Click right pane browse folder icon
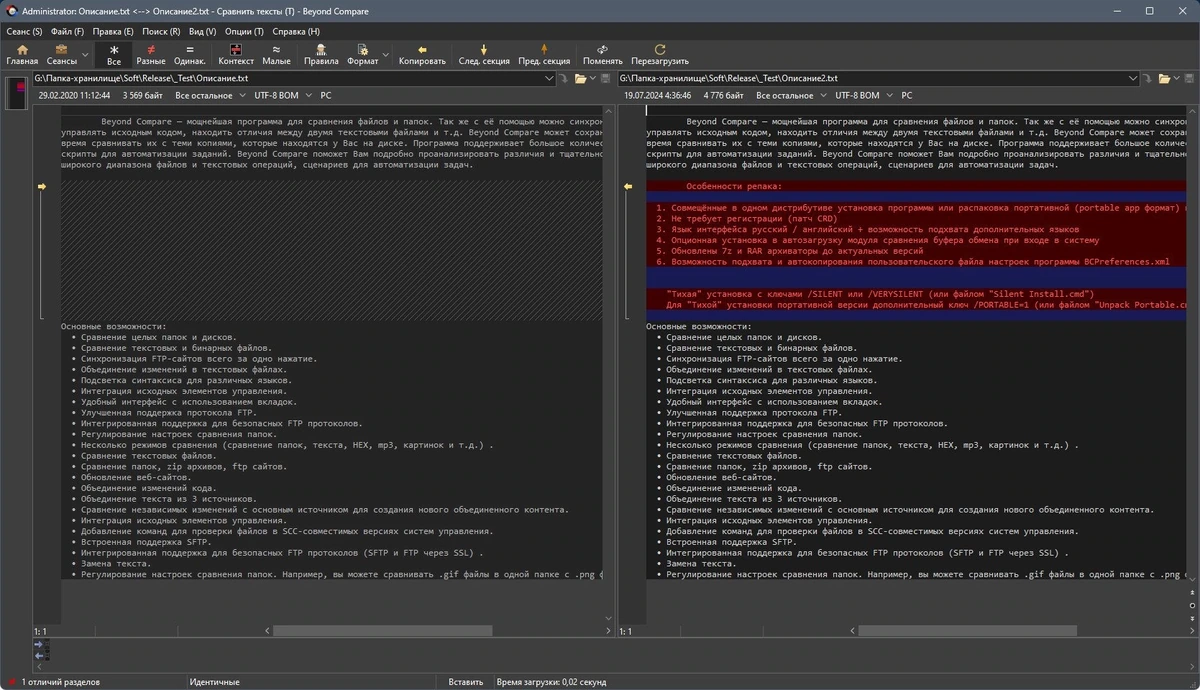 coord(1164,78)
